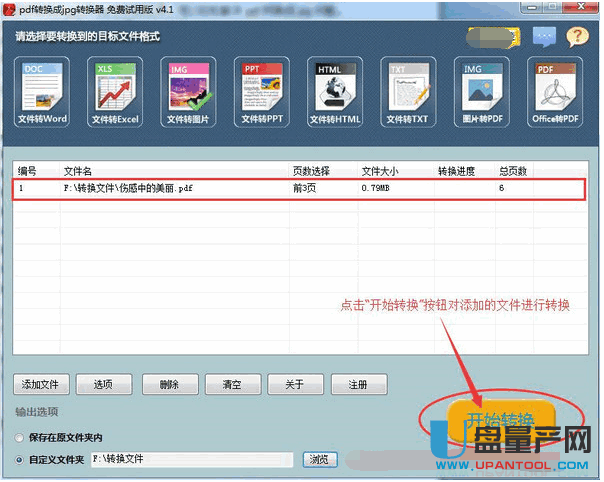Pick the 图片转PDF conversion icon
The image size is (604, 482).
[483, 92]
